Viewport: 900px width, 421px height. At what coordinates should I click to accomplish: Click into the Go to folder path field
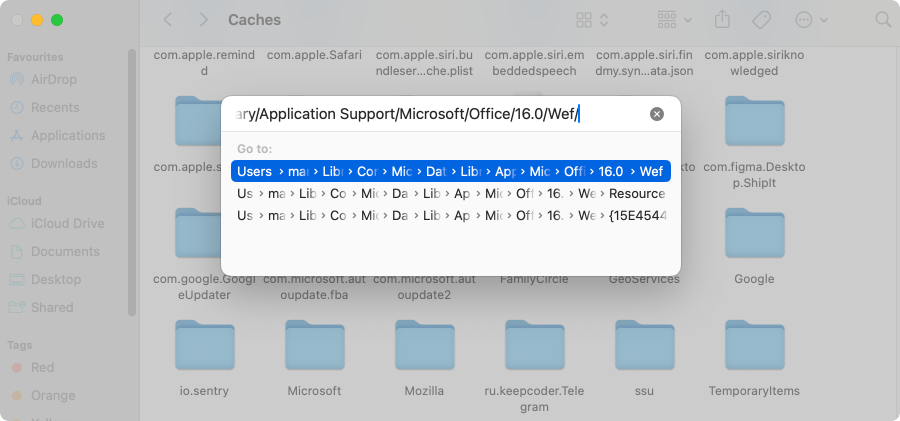click(x=439, y=114)
